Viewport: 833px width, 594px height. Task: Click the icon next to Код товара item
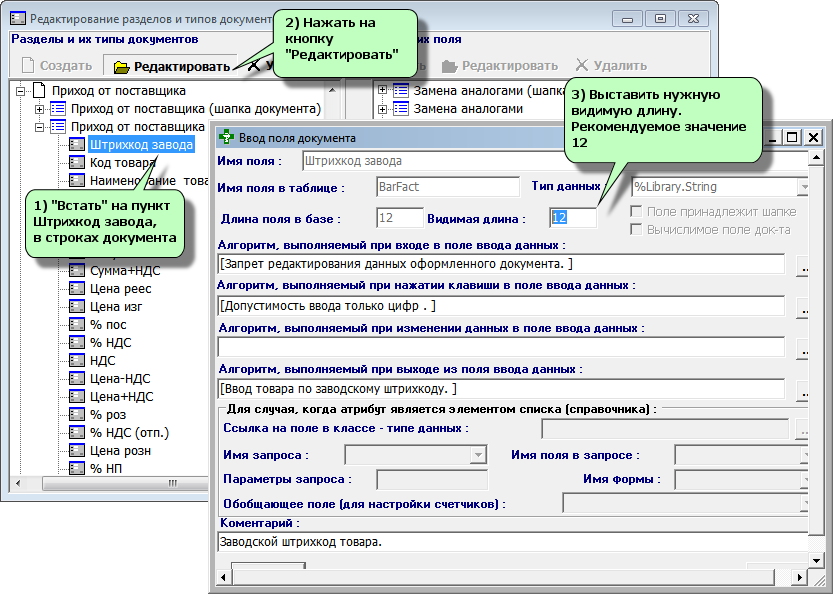click(x=77, y=162)
